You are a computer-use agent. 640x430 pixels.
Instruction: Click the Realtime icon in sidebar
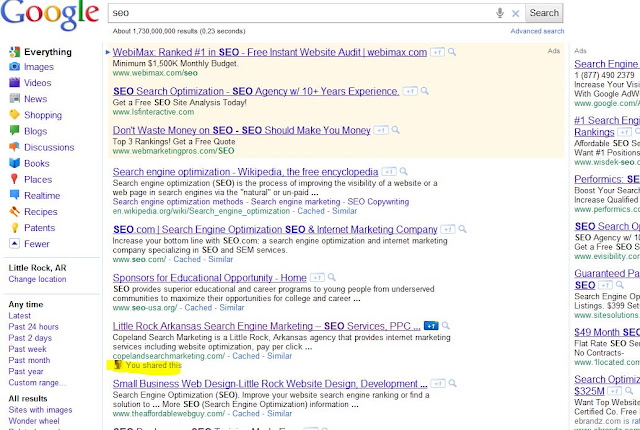point(14,195)
